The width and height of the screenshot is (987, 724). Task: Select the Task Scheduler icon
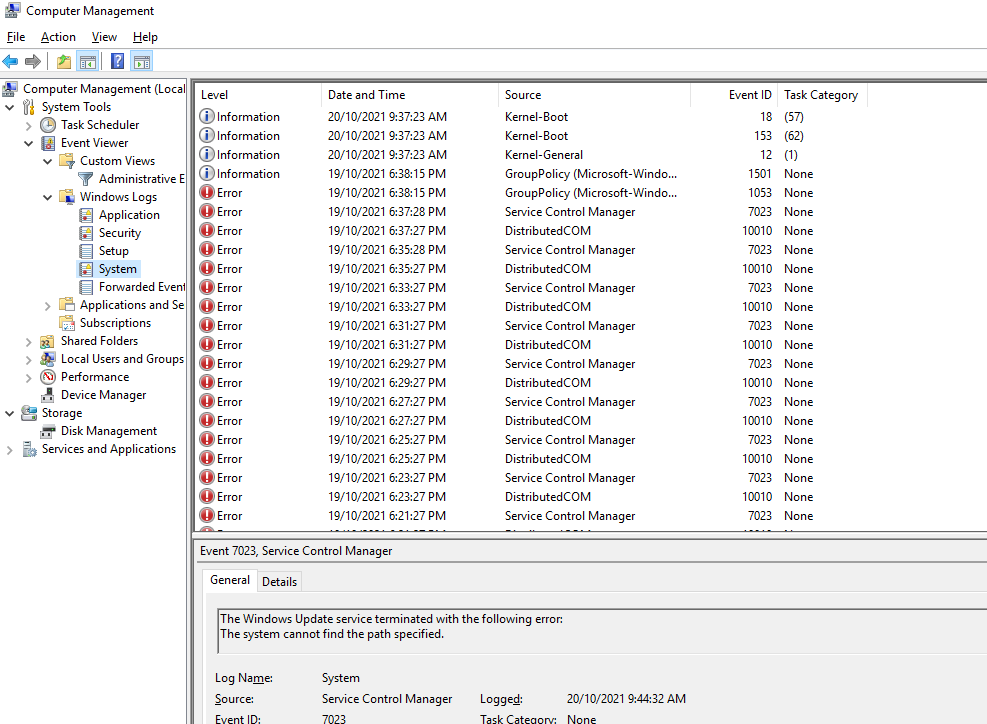coord(48,124)
